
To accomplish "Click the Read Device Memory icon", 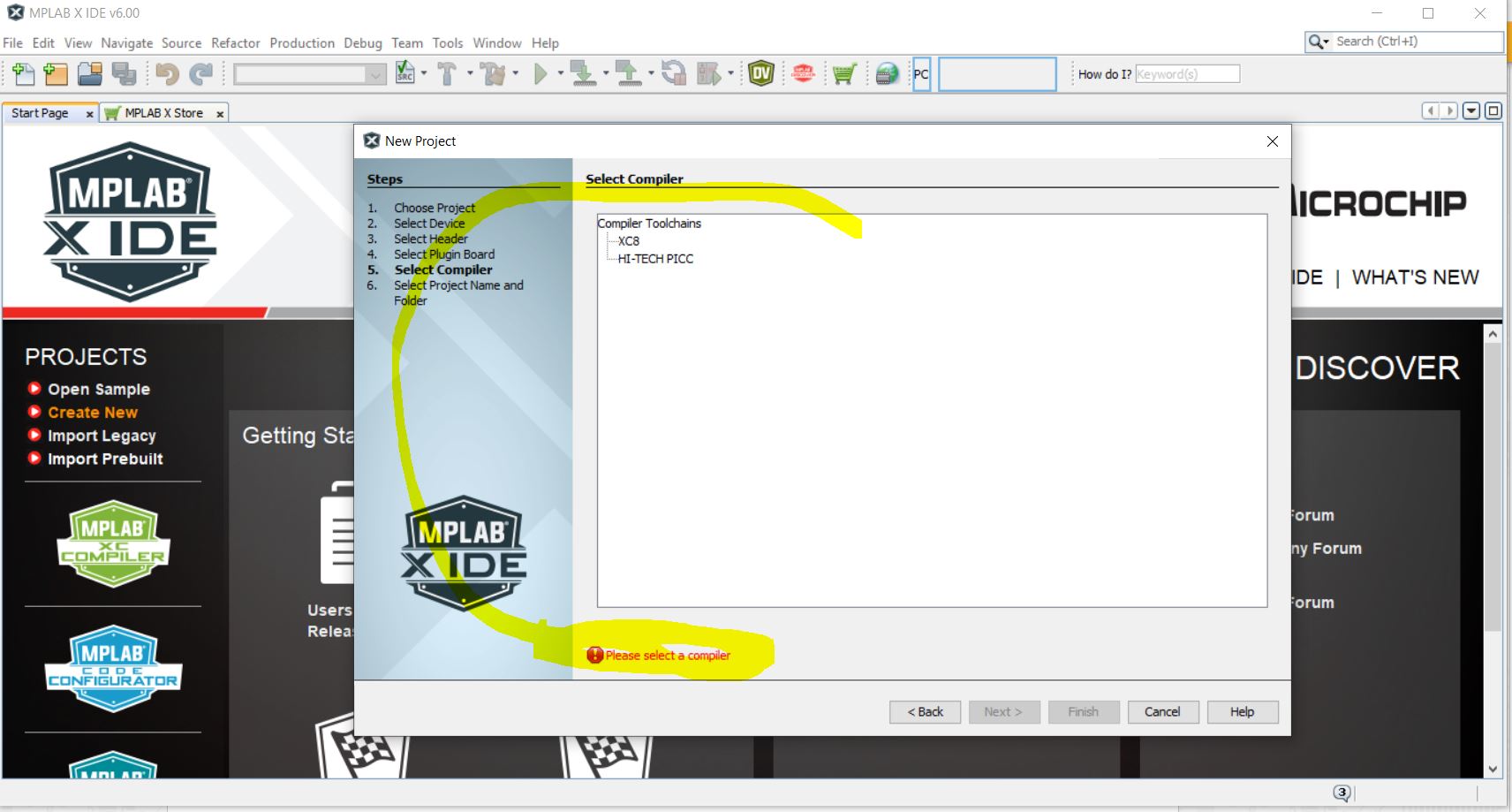I will coord(628,74).
